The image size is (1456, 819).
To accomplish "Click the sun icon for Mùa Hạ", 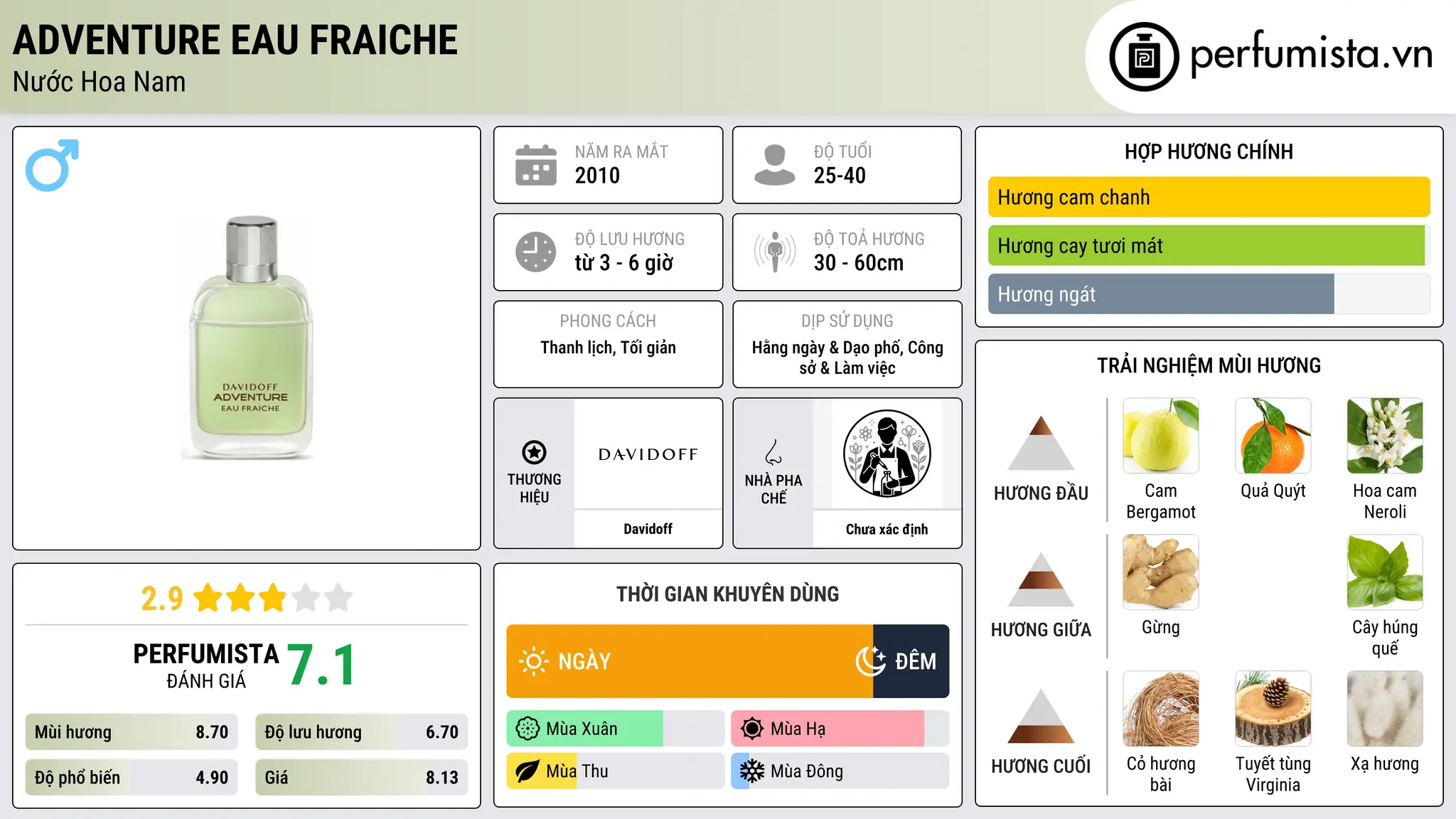I will click(752, 729).
